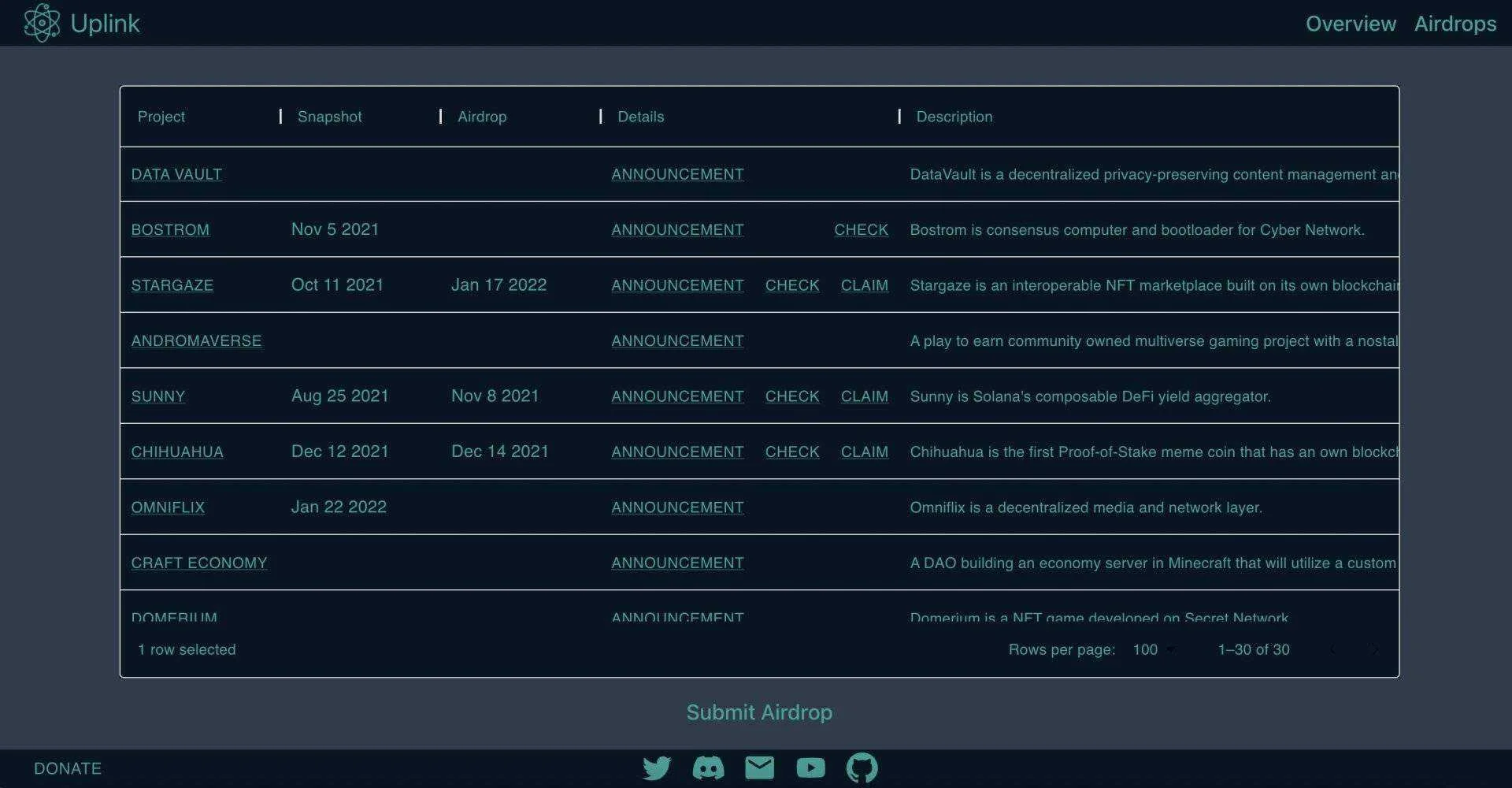Open the Andromaverse ANNOUNCEMENT link
The width and height of the screenshot is (1512, 788).
coord(677,341)
